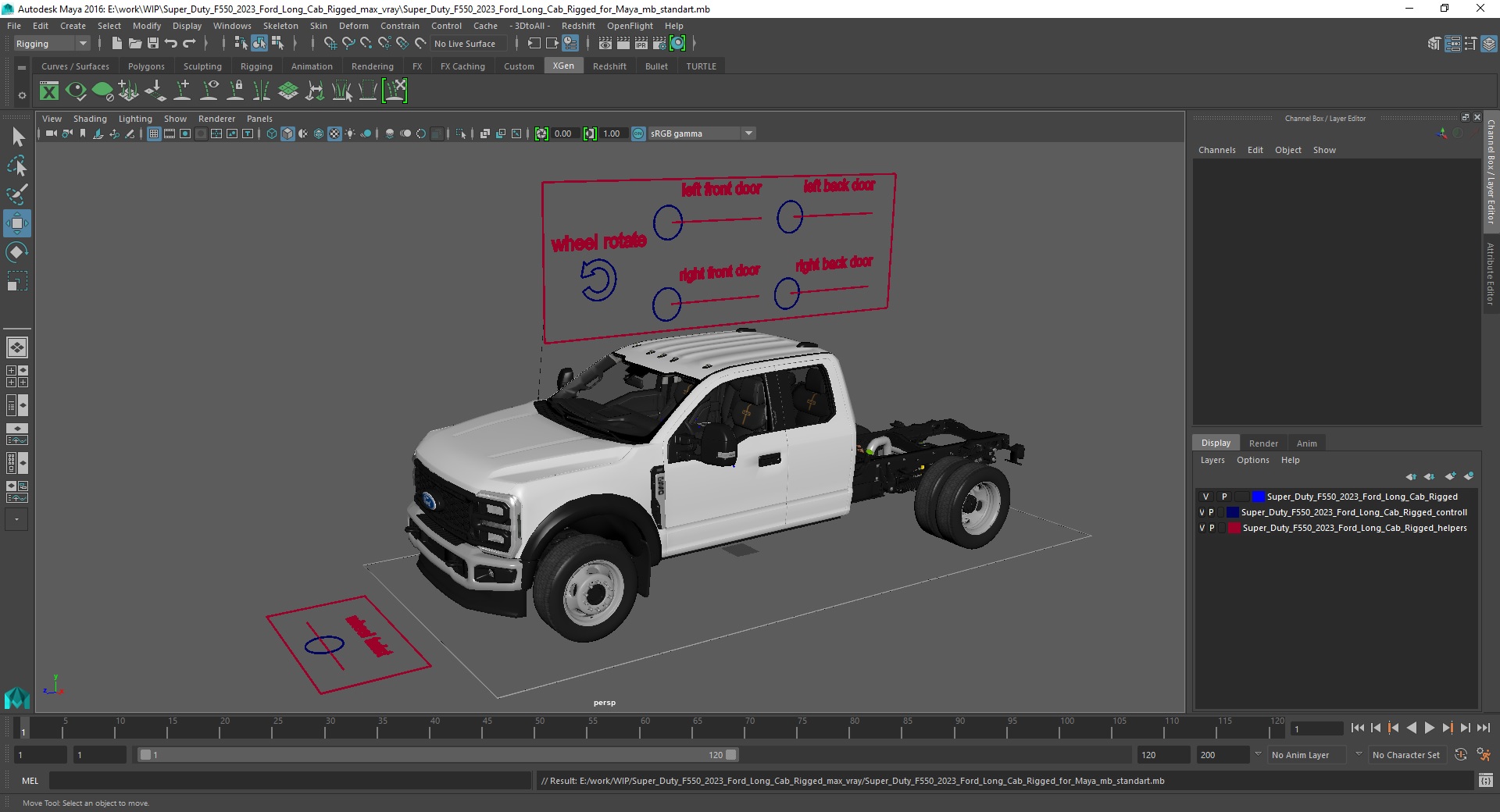Click the IPR render icon
Screen dimensions: 1500x812
[641, 44]
